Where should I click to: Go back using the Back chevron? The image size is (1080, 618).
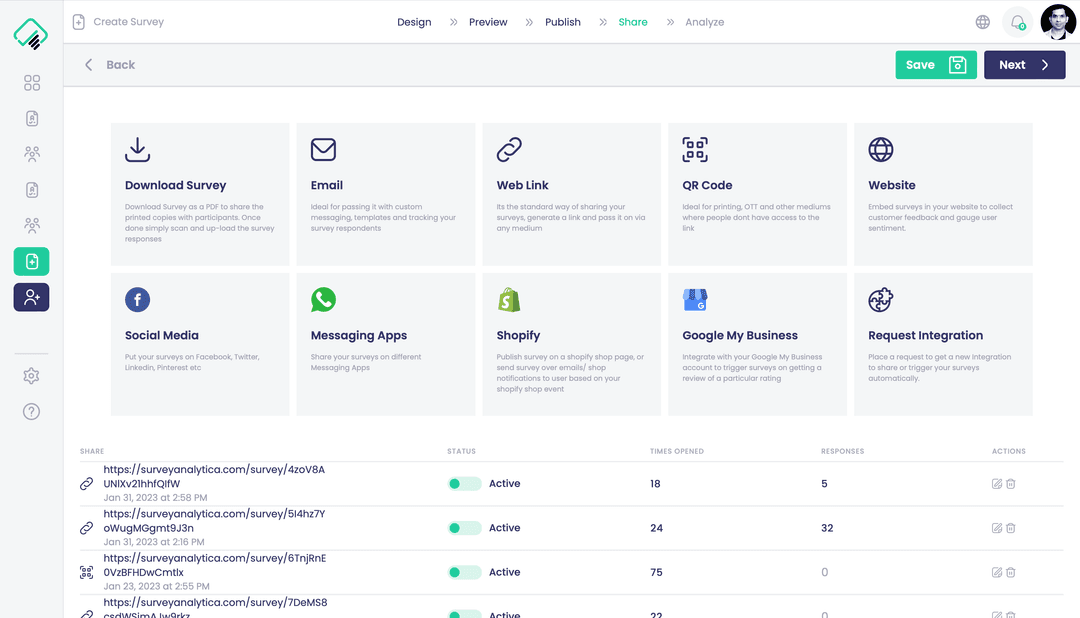coord(89,65)
